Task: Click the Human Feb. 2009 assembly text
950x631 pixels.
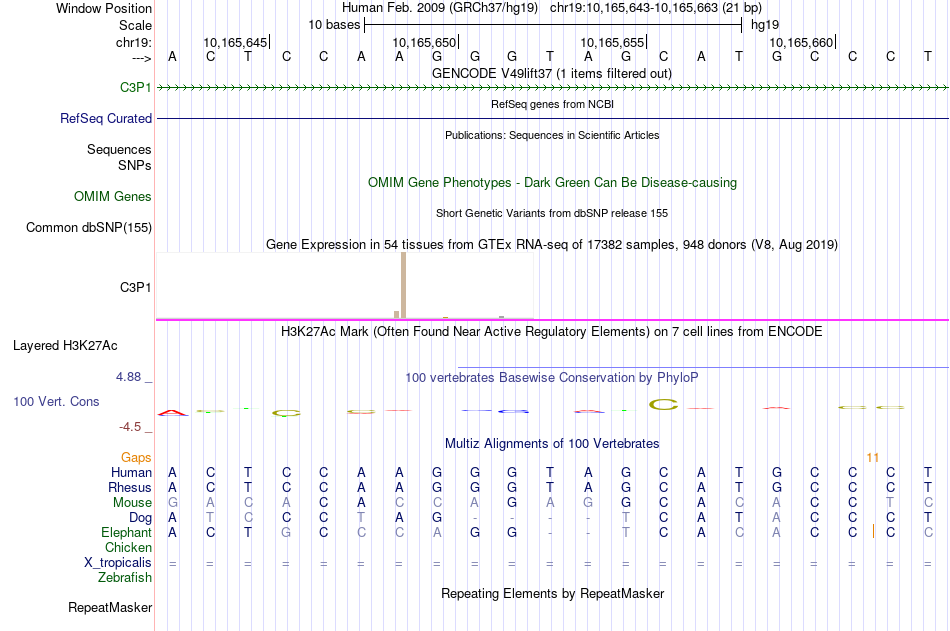Action: point(440,8)
